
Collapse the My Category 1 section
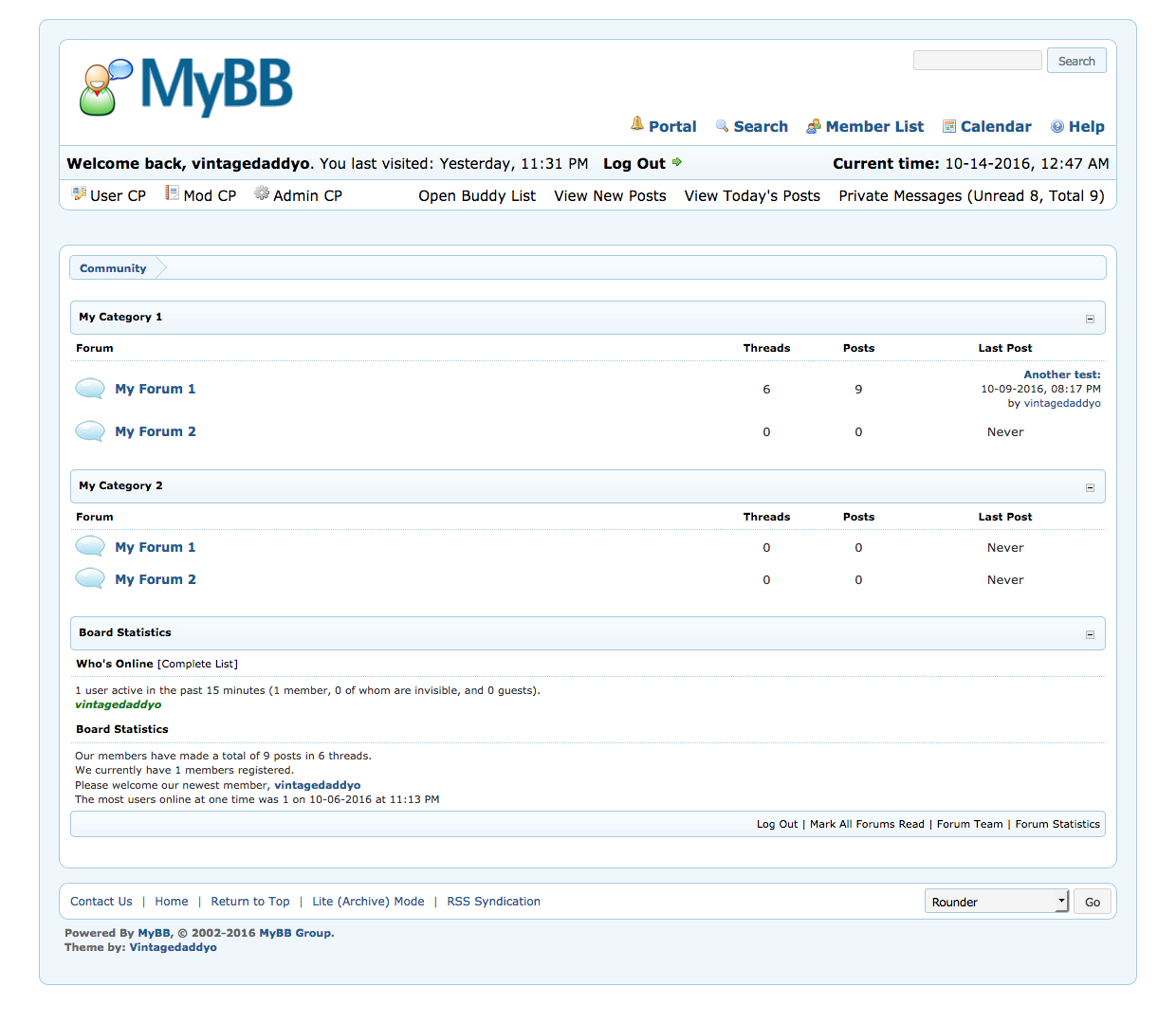(1090, 319)
